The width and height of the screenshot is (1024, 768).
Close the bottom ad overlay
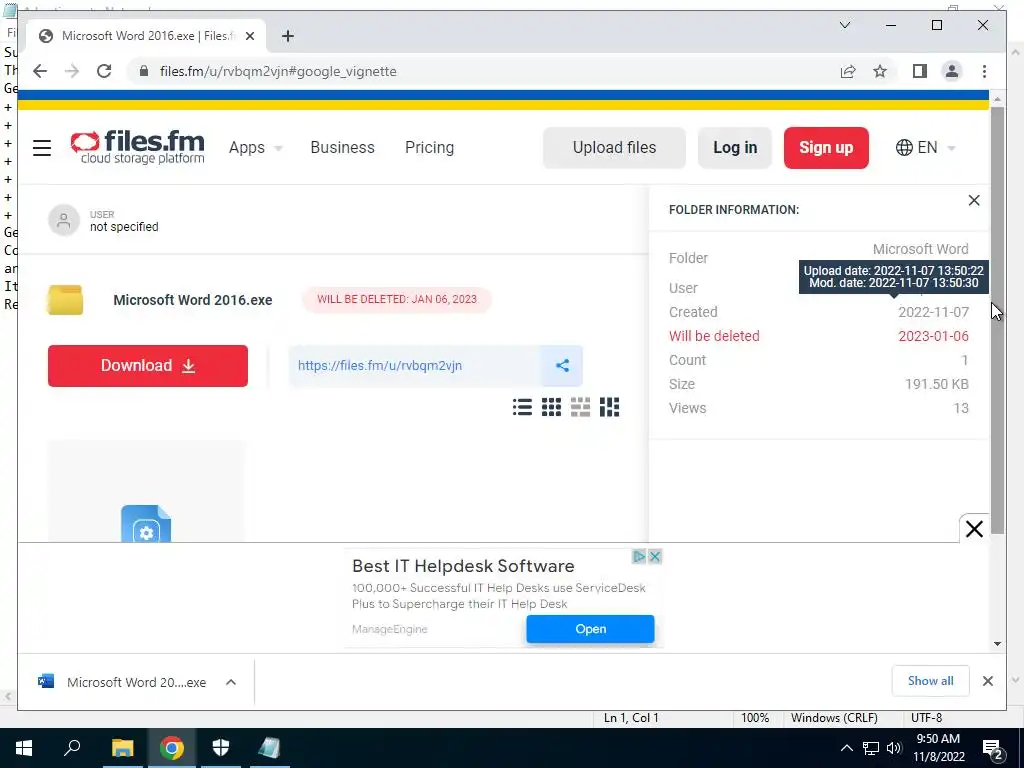point(974,529)
